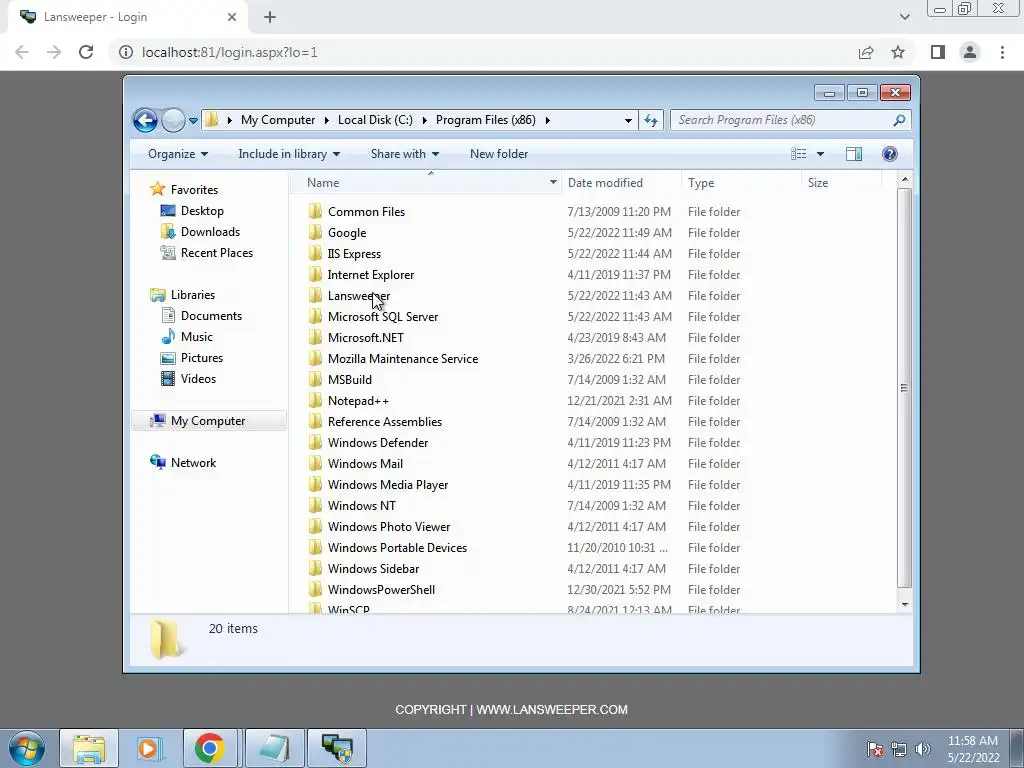1024x768 pixels.
Task: Click the Explorer back navigation arrow
Action: [145, 120]
